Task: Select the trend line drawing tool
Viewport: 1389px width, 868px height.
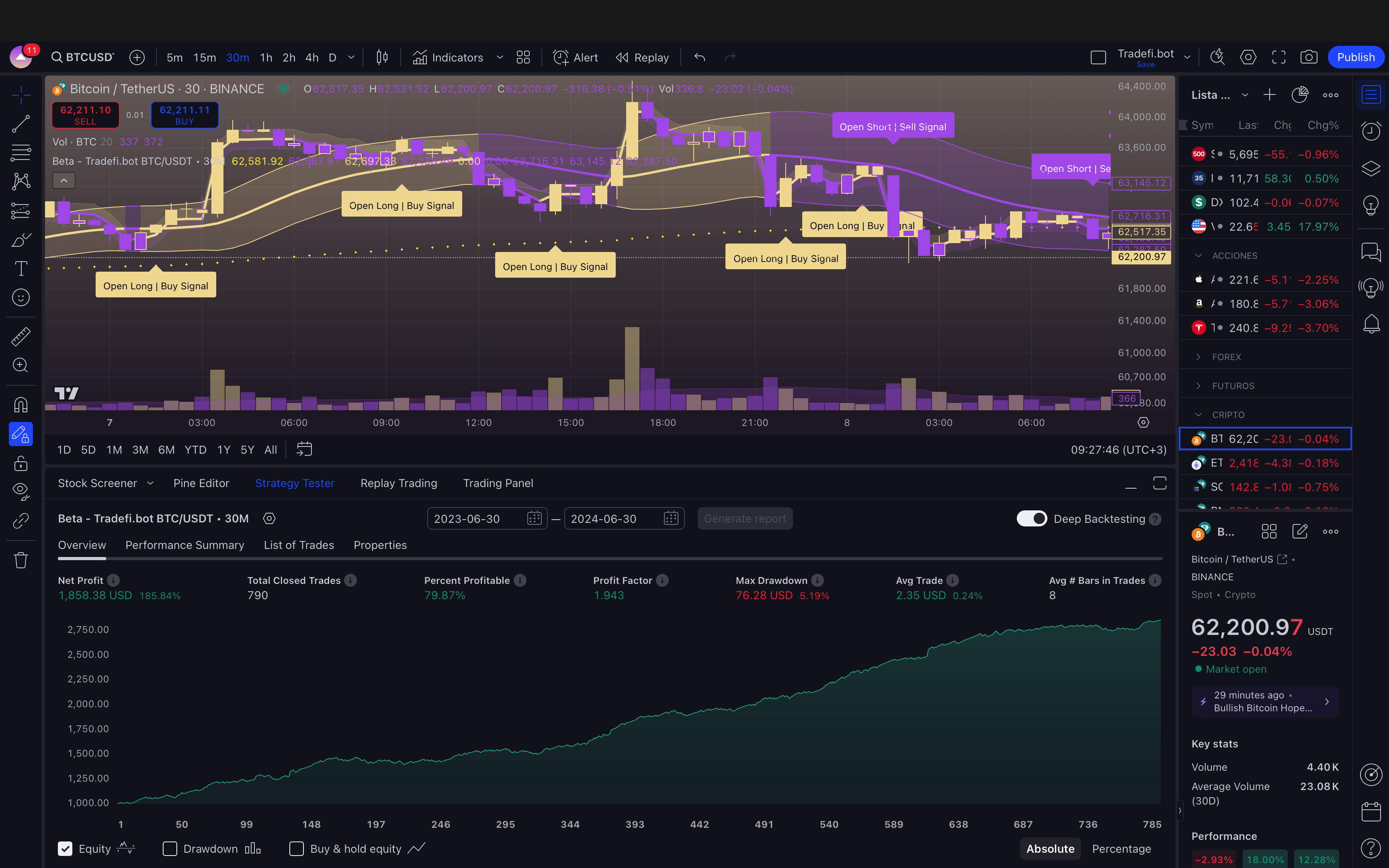Action: (20, 123)
